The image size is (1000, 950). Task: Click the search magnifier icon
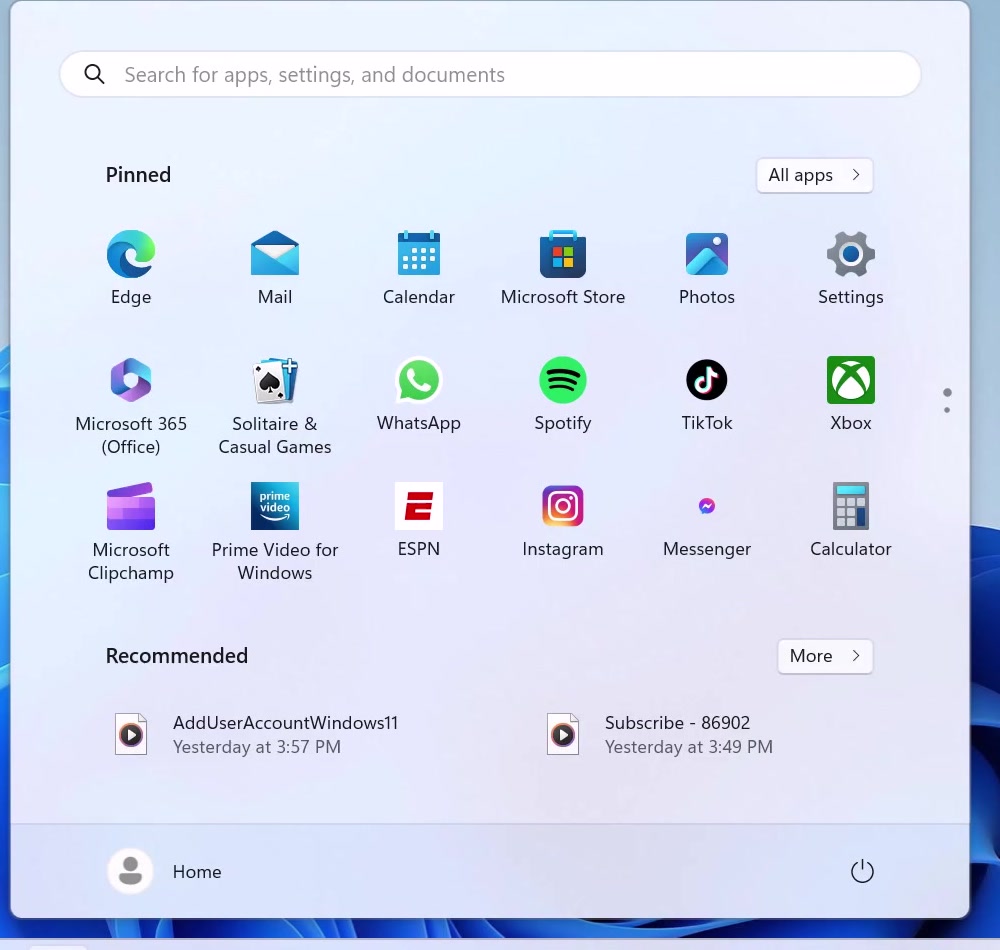coord(94,75)
